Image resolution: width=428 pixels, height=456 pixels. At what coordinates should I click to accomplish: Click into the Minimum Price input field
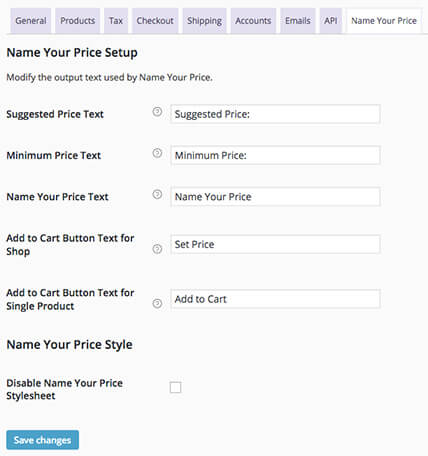[x=275, y=155]
